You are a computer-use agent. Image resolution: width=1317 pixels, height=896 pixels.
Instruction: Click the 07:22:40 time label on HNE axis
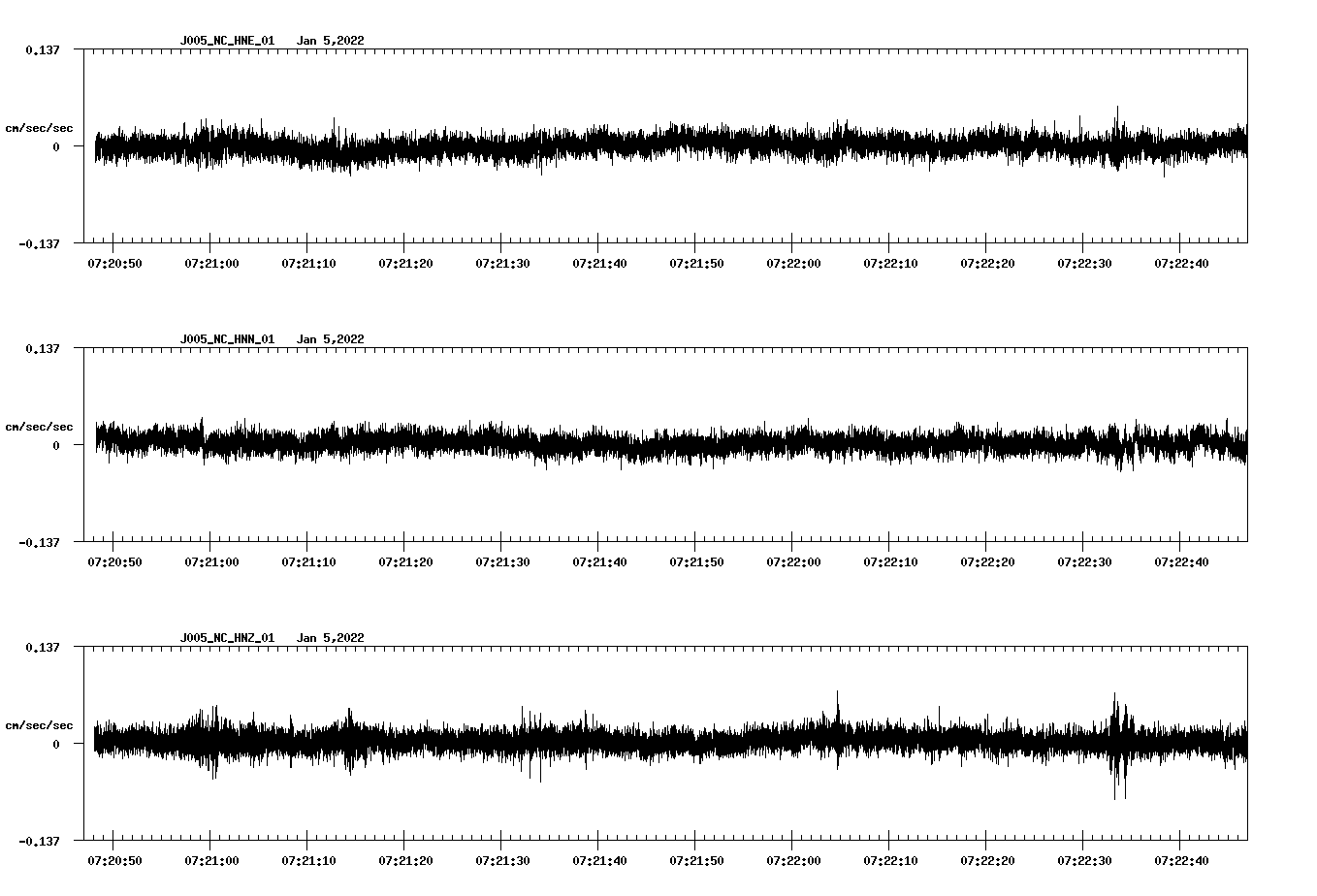pos(1181,264)
